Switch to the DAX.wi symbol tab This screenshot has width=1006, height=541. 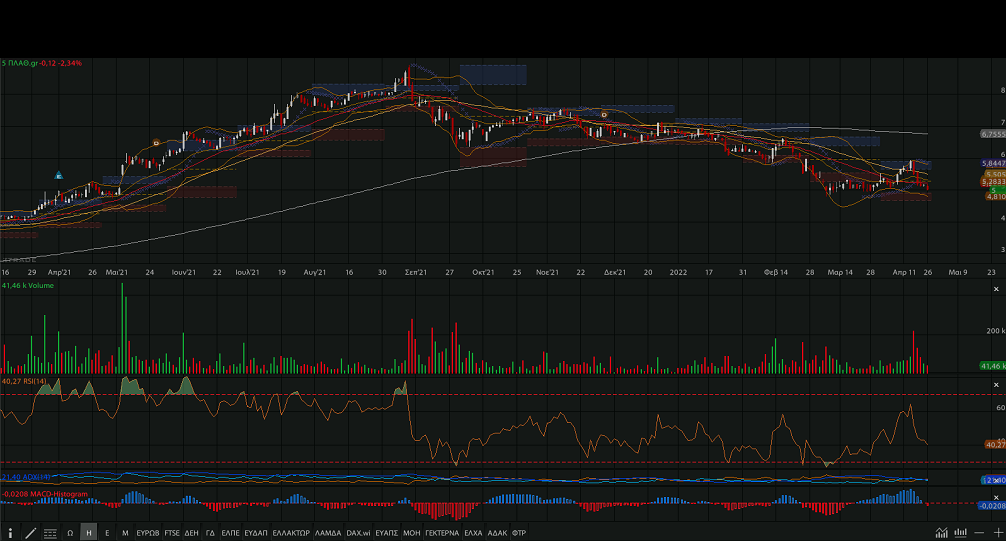click(x=359, y=533)
